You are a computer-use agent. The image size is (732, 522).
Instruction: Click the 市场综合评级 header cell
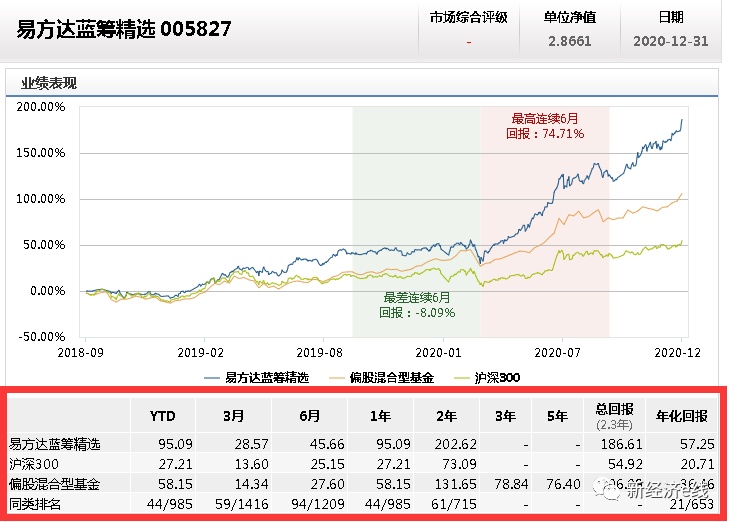[469, 18]
